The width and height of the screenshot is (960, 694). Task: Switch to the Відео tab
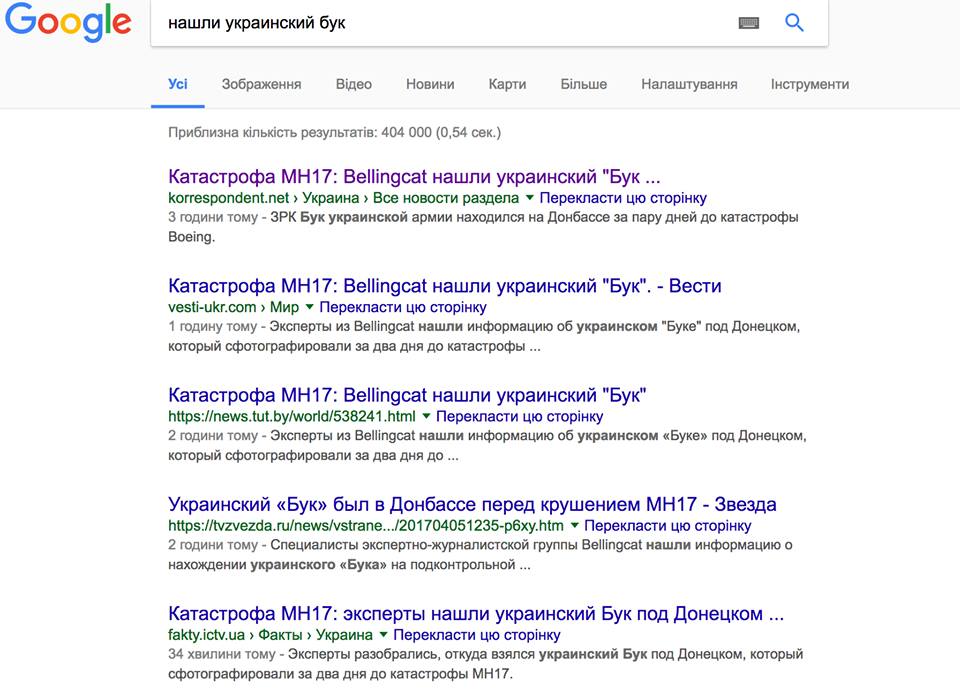coord(353,84)
